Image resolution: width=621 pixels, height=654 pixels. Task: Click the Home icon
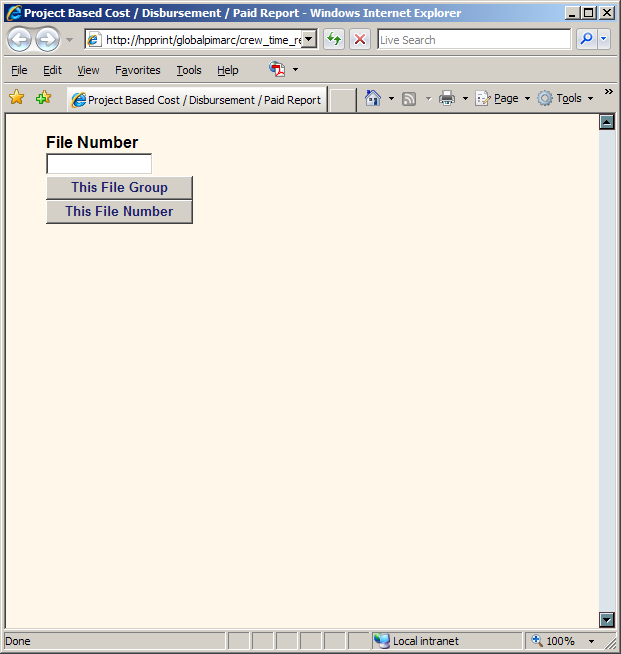click(x=372, y=98)
